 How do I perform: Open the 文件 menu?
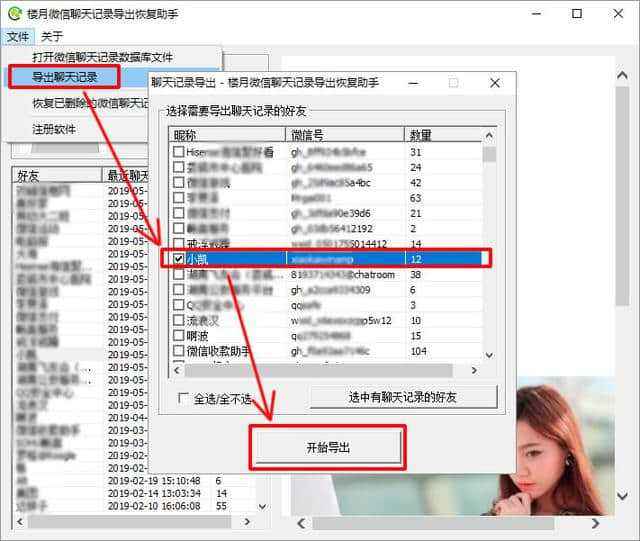(18, 36)
